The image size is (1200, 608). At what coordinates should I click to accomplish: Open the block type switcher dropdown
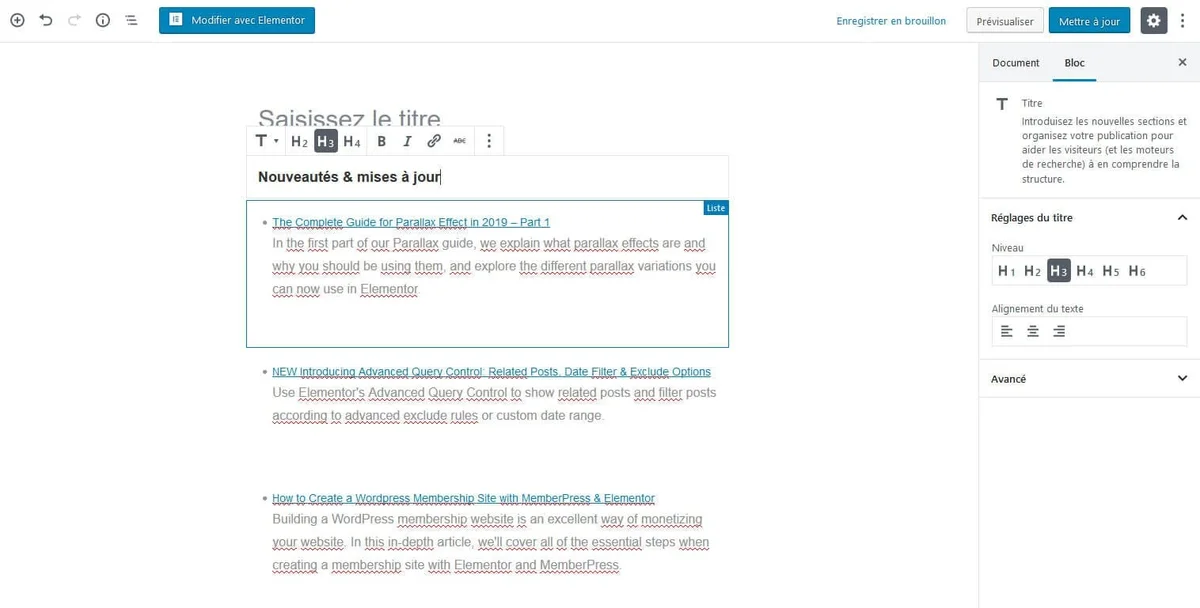point(266,141)
